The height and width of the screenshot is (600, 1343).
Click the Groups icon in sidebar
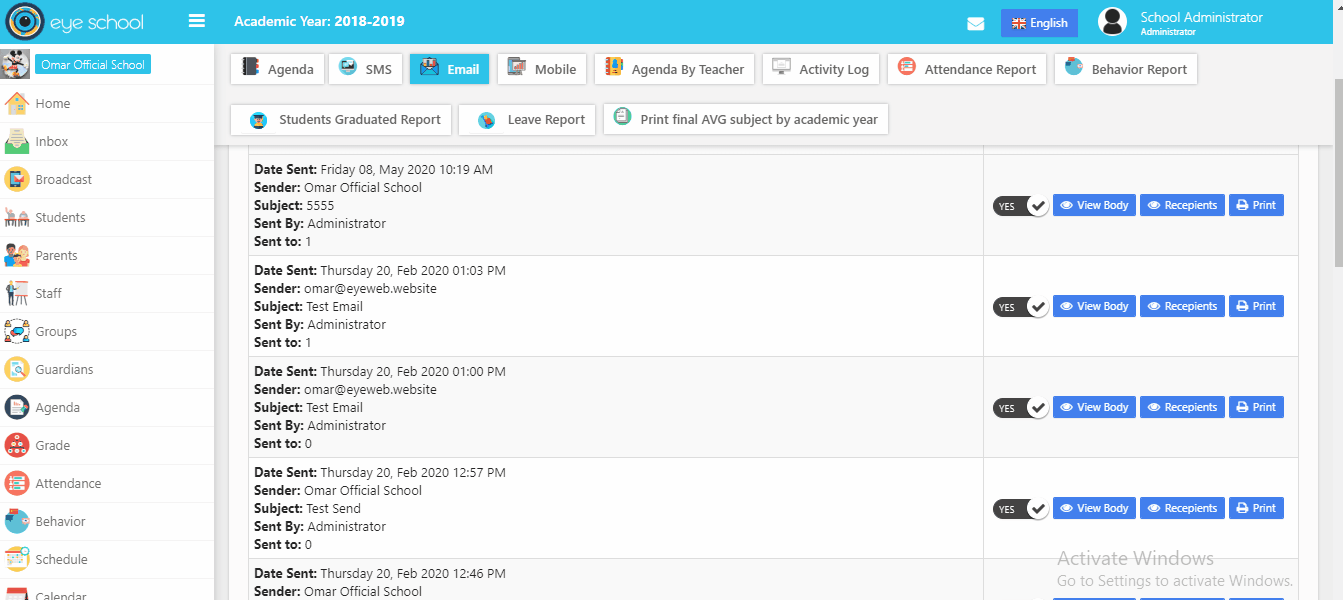[16, 331]
